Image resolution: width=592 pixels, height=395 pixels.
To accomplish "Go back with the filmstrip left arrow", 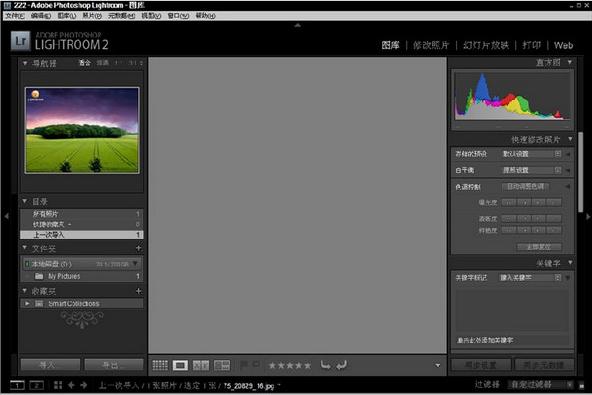I will pyautogui.click(x=71, y=385).
